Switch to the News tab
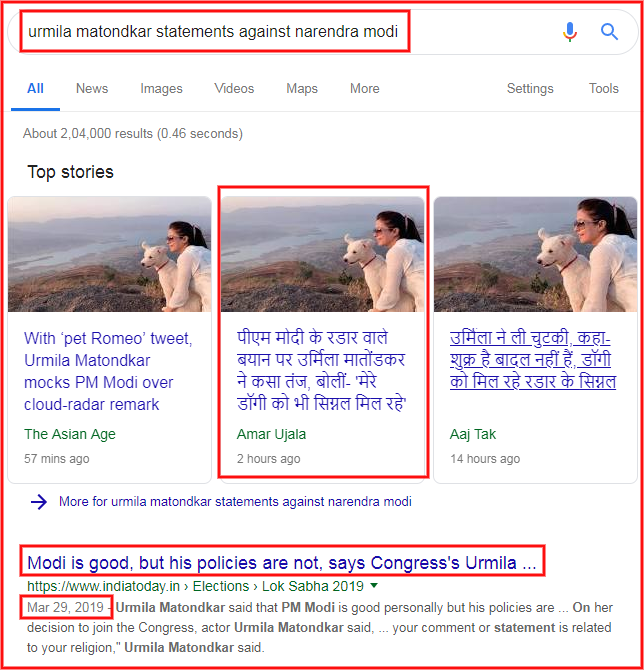The image size is (644, 670). tap(92, 88)
